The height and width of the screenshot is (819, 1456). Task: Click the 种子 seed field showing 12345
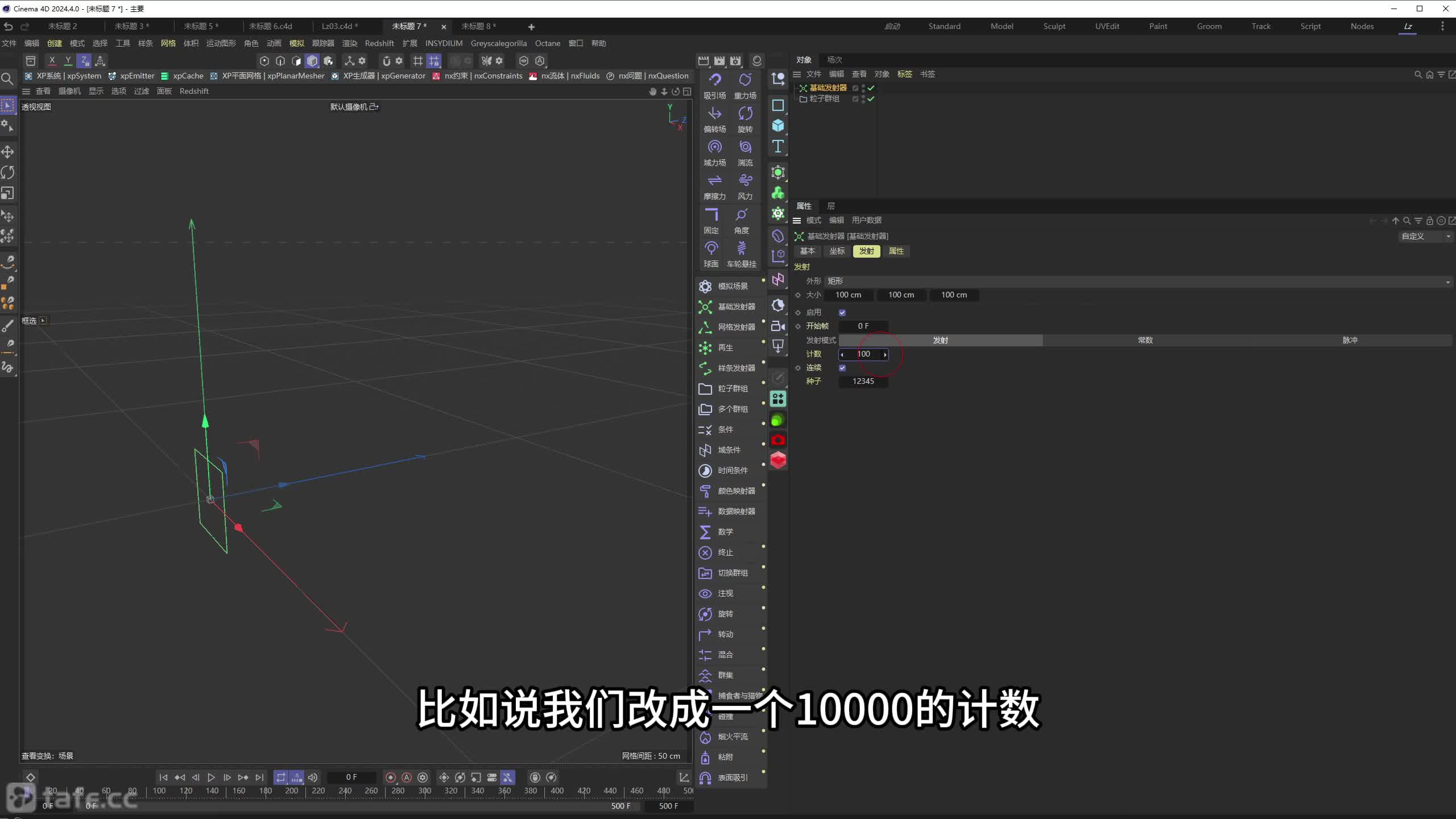(863, 381)
